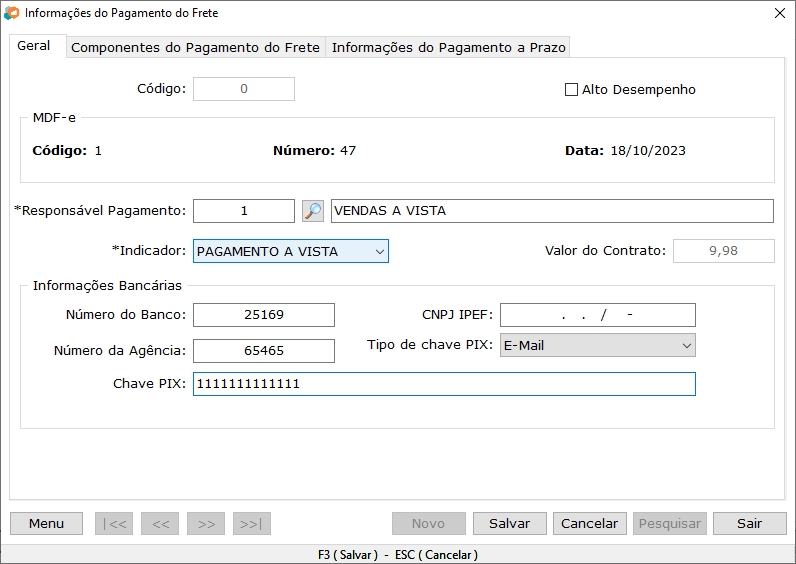Open the Indicador dropdown
Viewport: 796px width, 564px height.
pyautogui.click(x=290, y=251)
